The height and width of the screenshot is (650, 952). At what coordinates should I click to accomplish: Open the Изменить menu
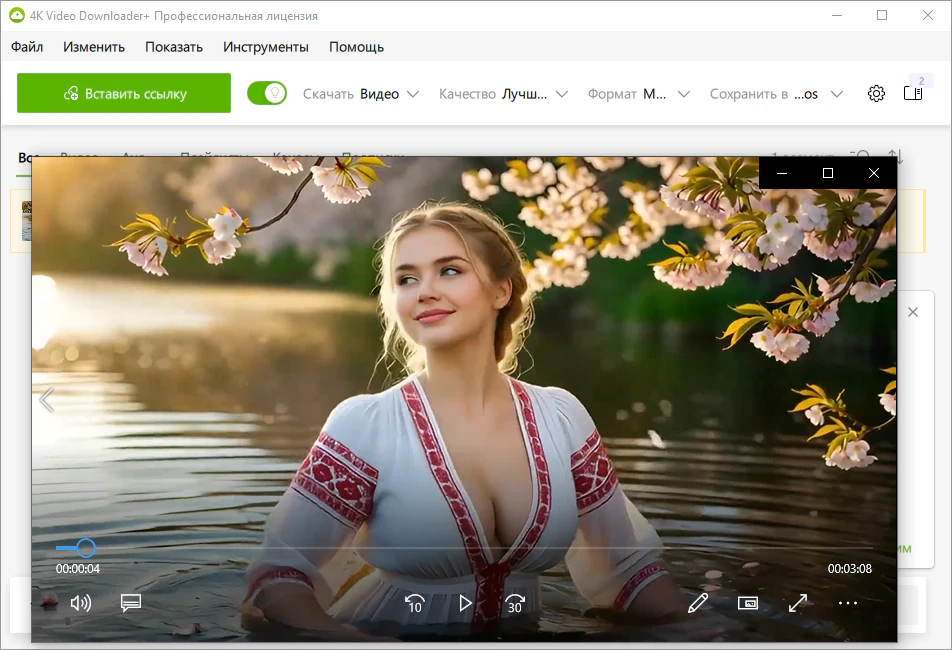point(94,47)
